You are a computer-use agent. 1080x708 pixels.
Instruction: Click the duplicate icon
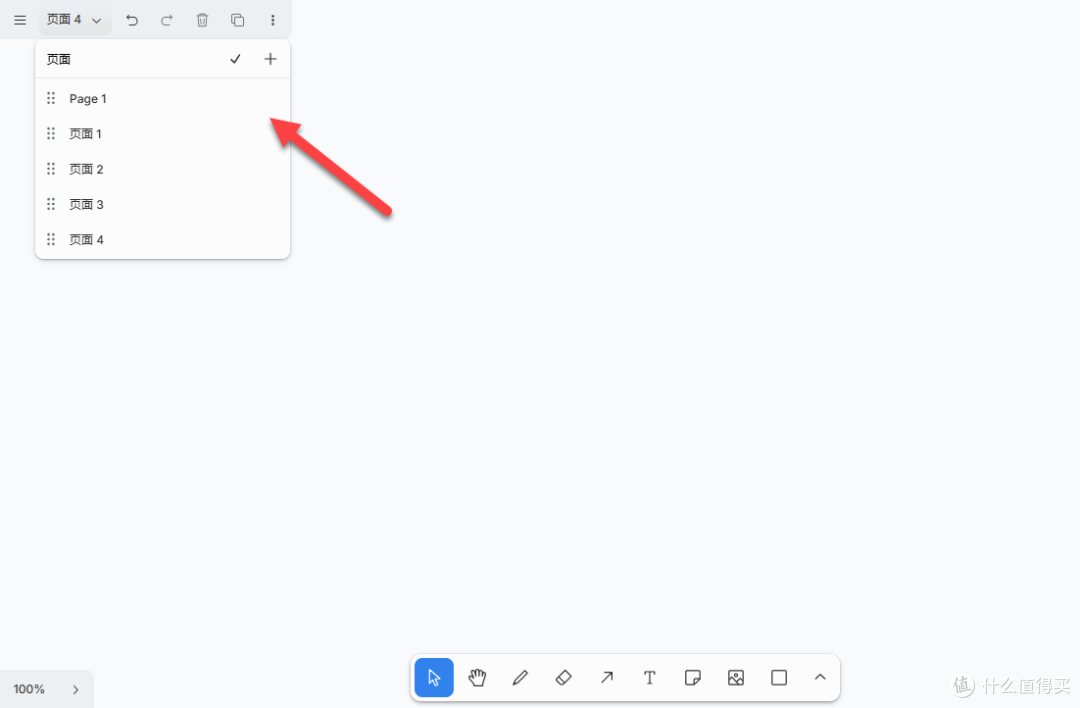[238, 20]
